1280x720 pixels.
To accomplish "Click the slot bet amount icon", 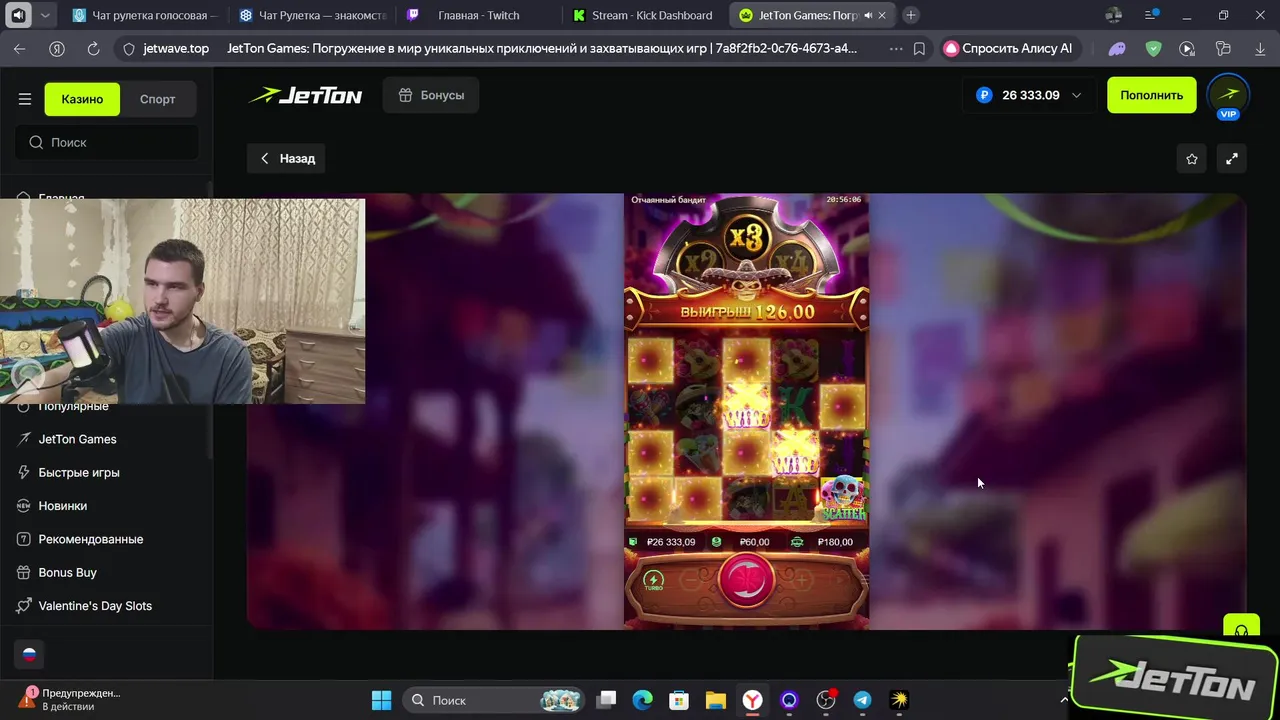I will (x=716, y=542).
